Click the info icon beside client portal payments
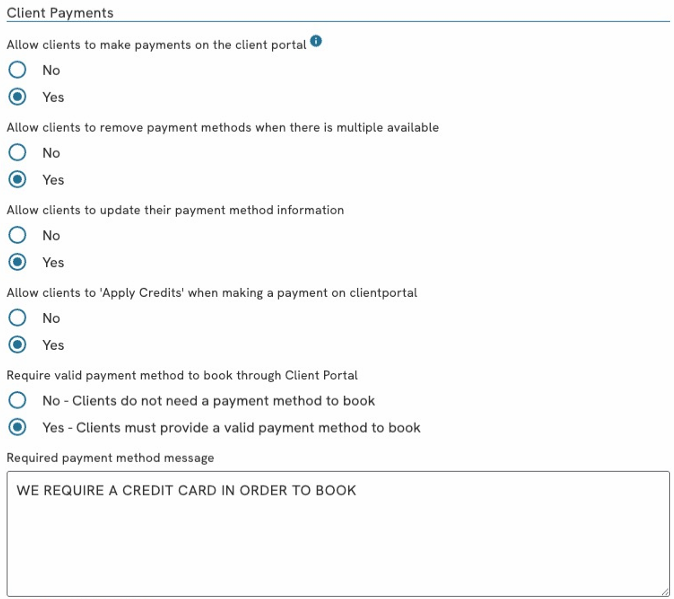Screen dimensions: 674x599 [x=316, y=42]
